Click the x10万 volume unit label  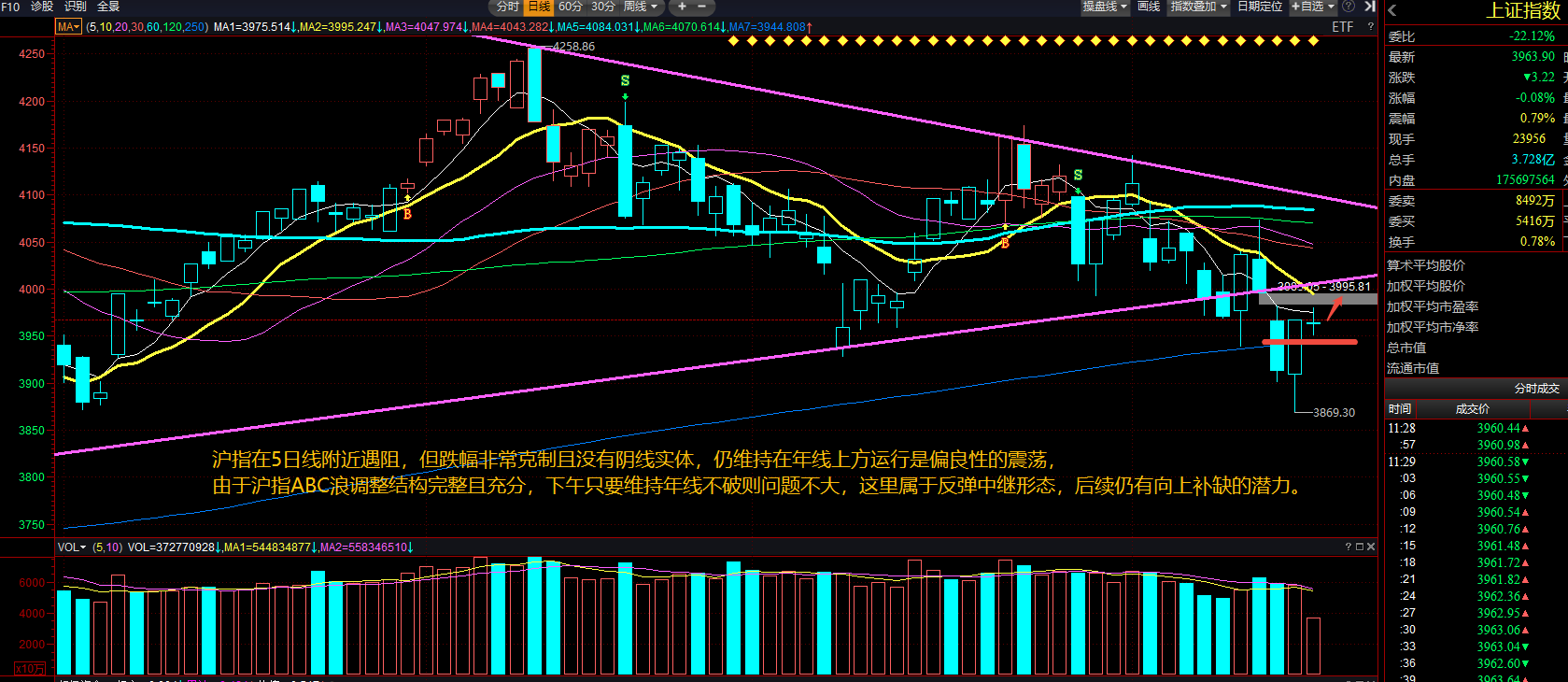click(x=30, y=669)
